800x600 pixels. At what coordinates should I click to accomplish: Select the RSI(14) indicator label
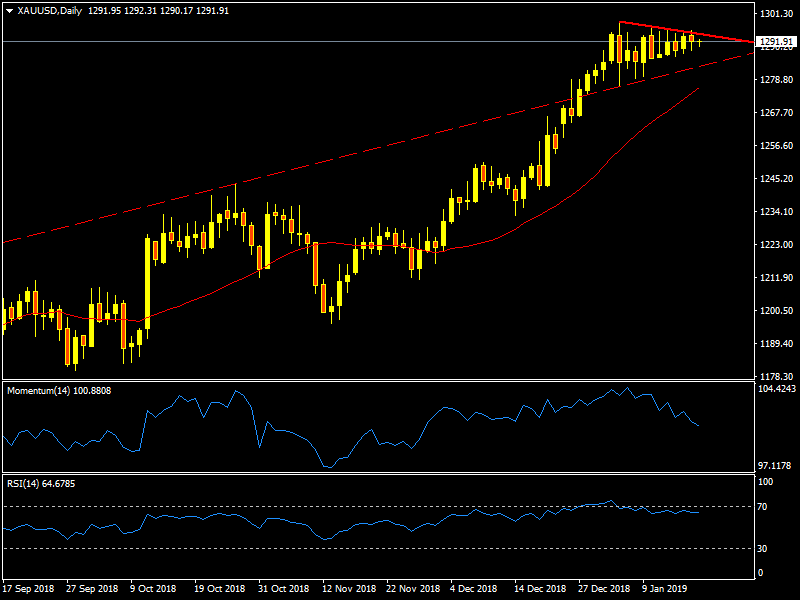[26, 484]
